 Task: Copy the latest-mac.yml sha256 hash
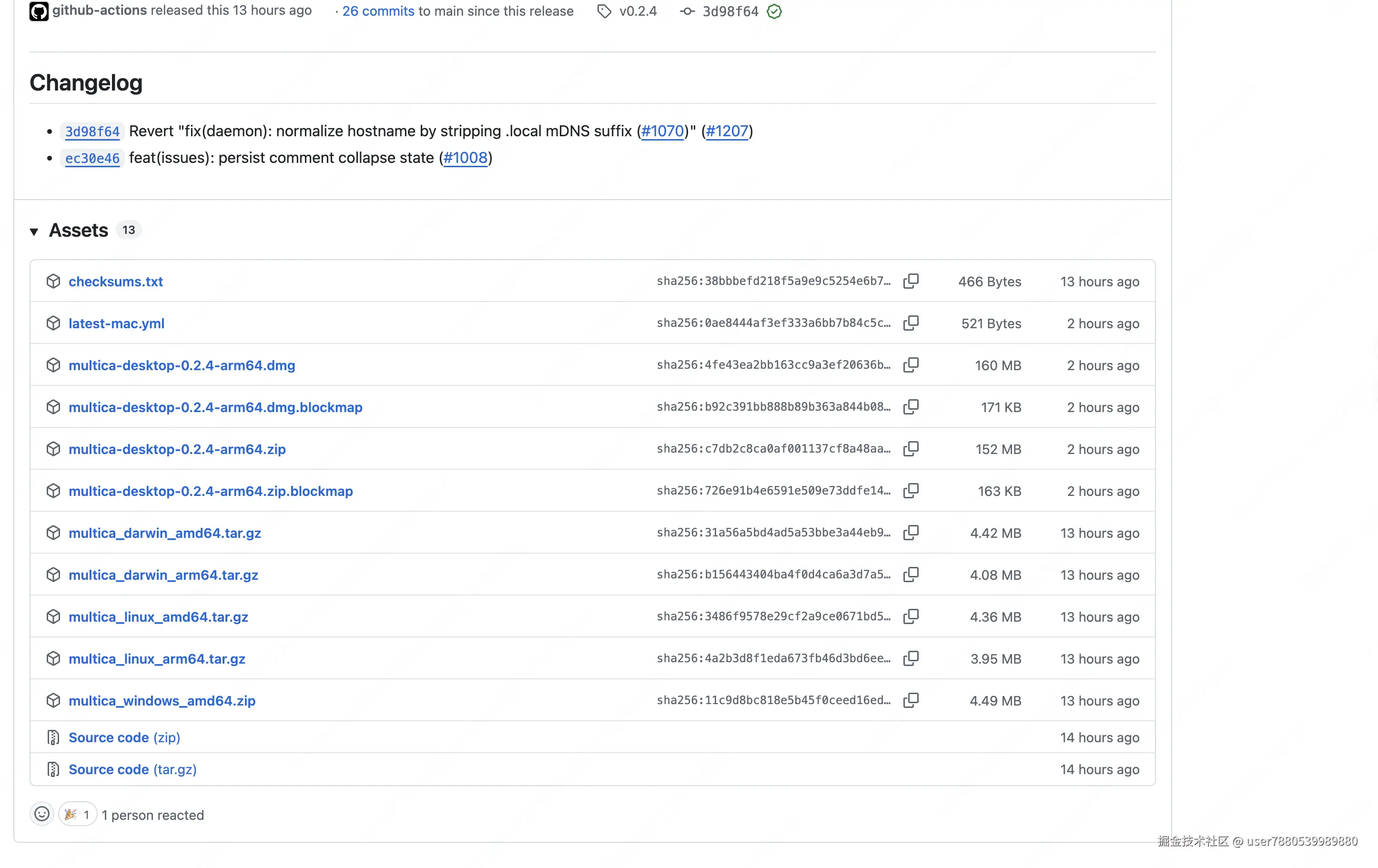click(x=911, y=323)
